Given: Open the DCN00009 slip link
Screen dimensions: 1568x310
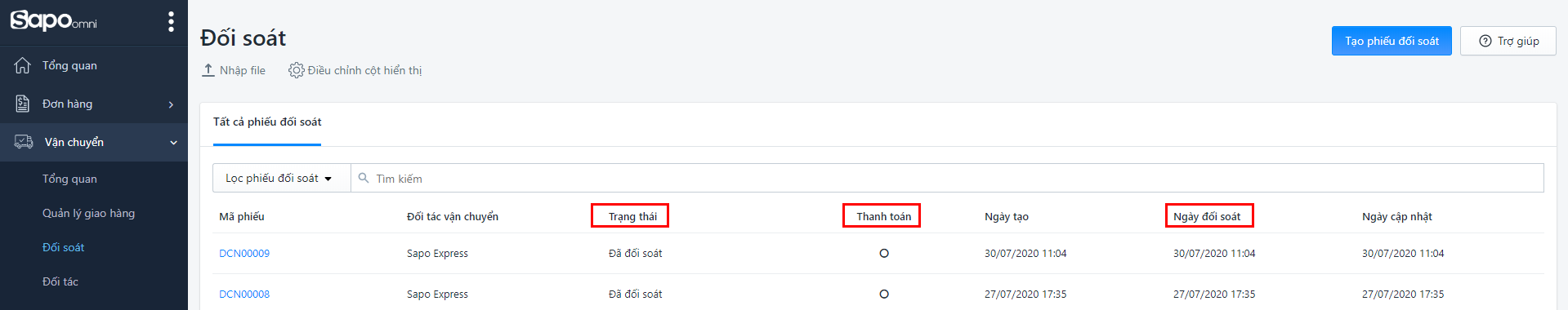Looking at the screenshot, I should point(244,254).
